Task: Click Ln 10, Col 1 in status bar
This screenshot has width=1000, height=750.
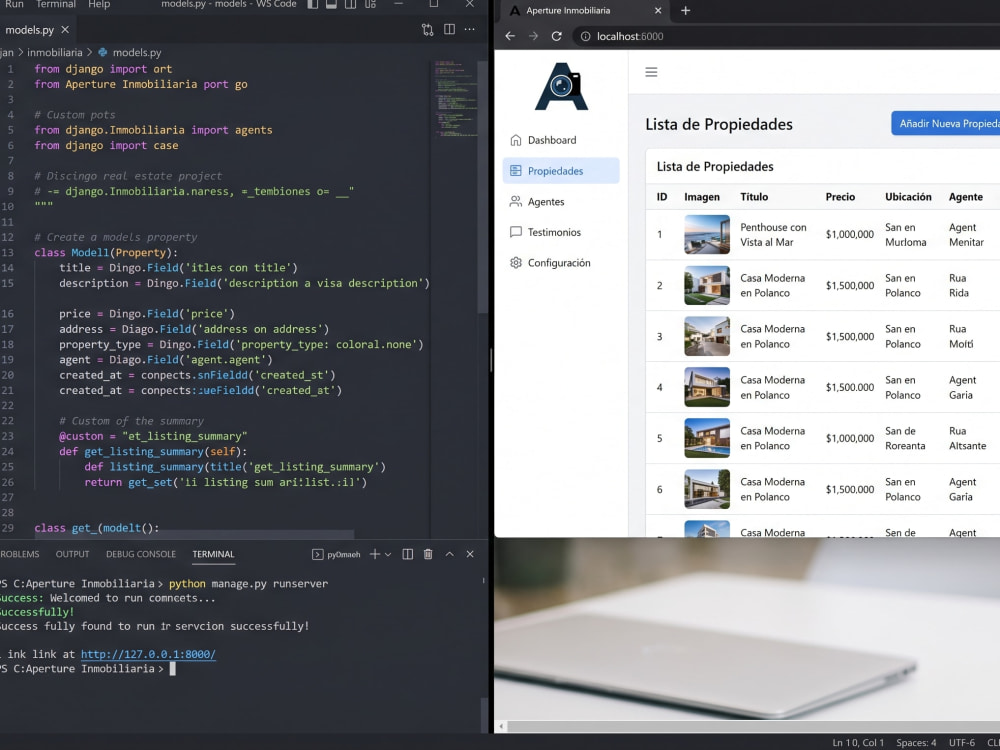Action: point(858,743)
